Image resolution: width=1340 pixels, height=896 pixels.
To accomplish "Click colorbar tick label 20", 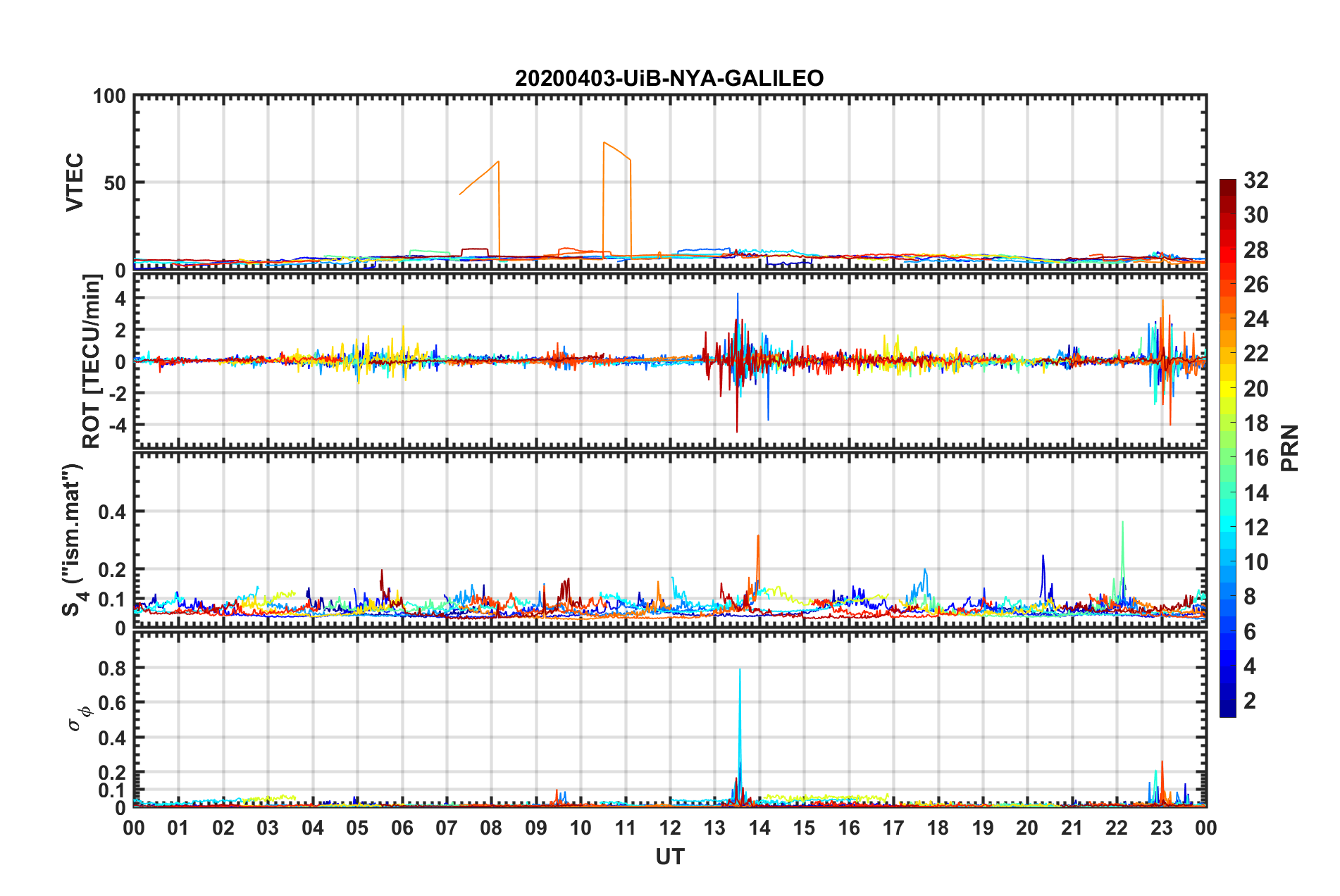I will click(x=1255, y=389).
